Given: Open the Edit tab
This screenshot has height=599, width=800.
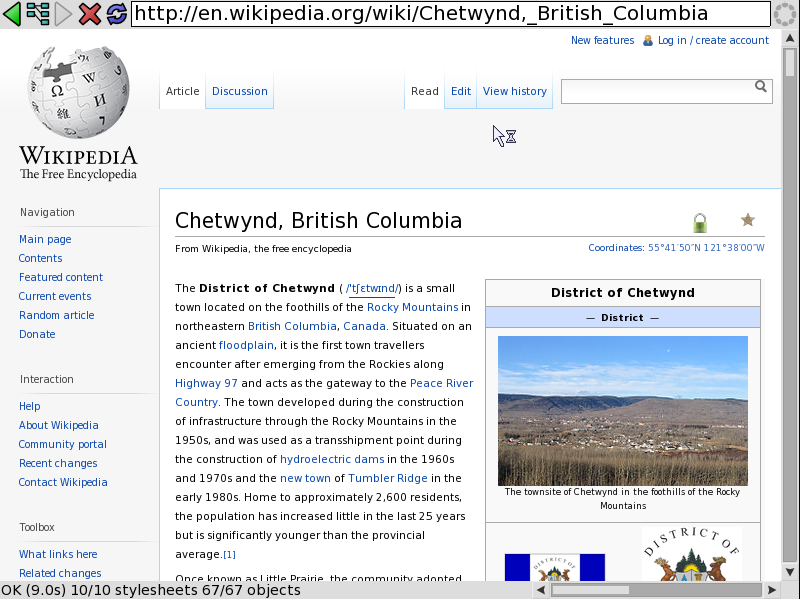Looking at the screenshot, I should pos(461,91).
